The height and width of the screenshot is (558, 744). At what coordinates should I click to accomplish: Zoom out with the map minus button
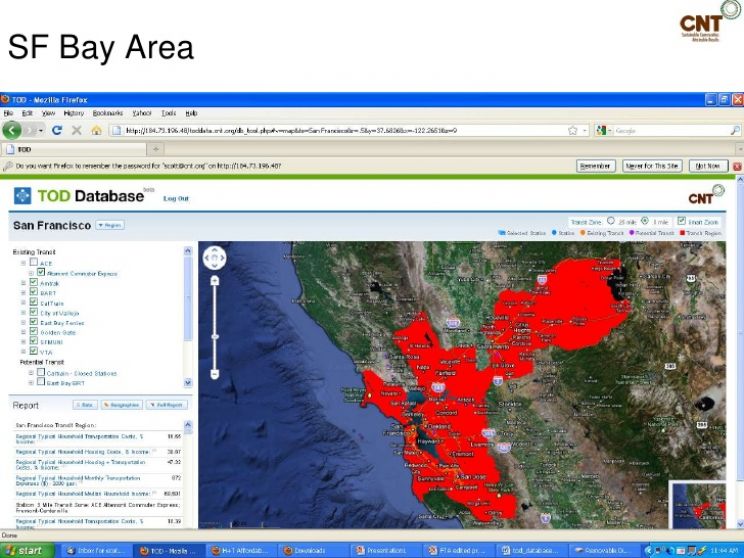(x=214, y=374)
